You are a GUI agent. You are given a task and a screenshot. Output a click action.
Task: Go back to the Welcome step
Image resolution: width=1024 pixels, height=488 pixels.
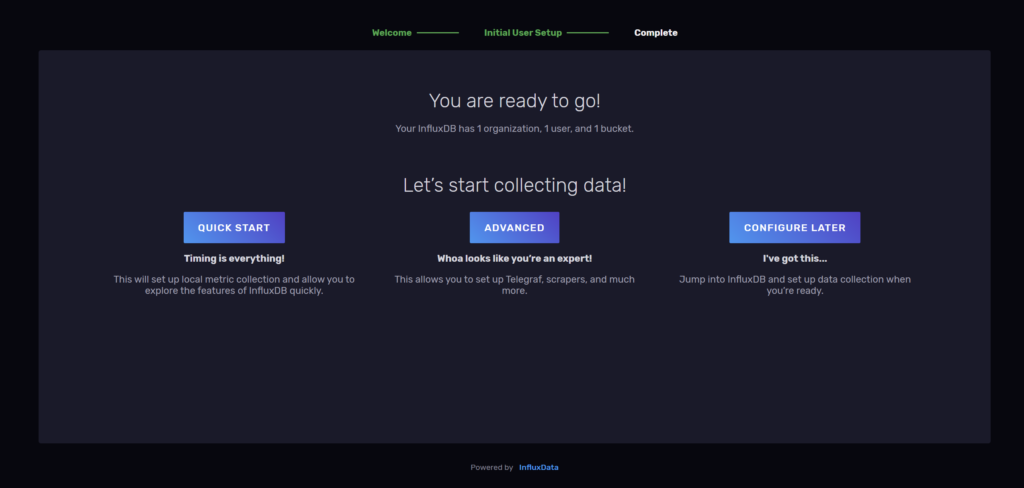392,33
